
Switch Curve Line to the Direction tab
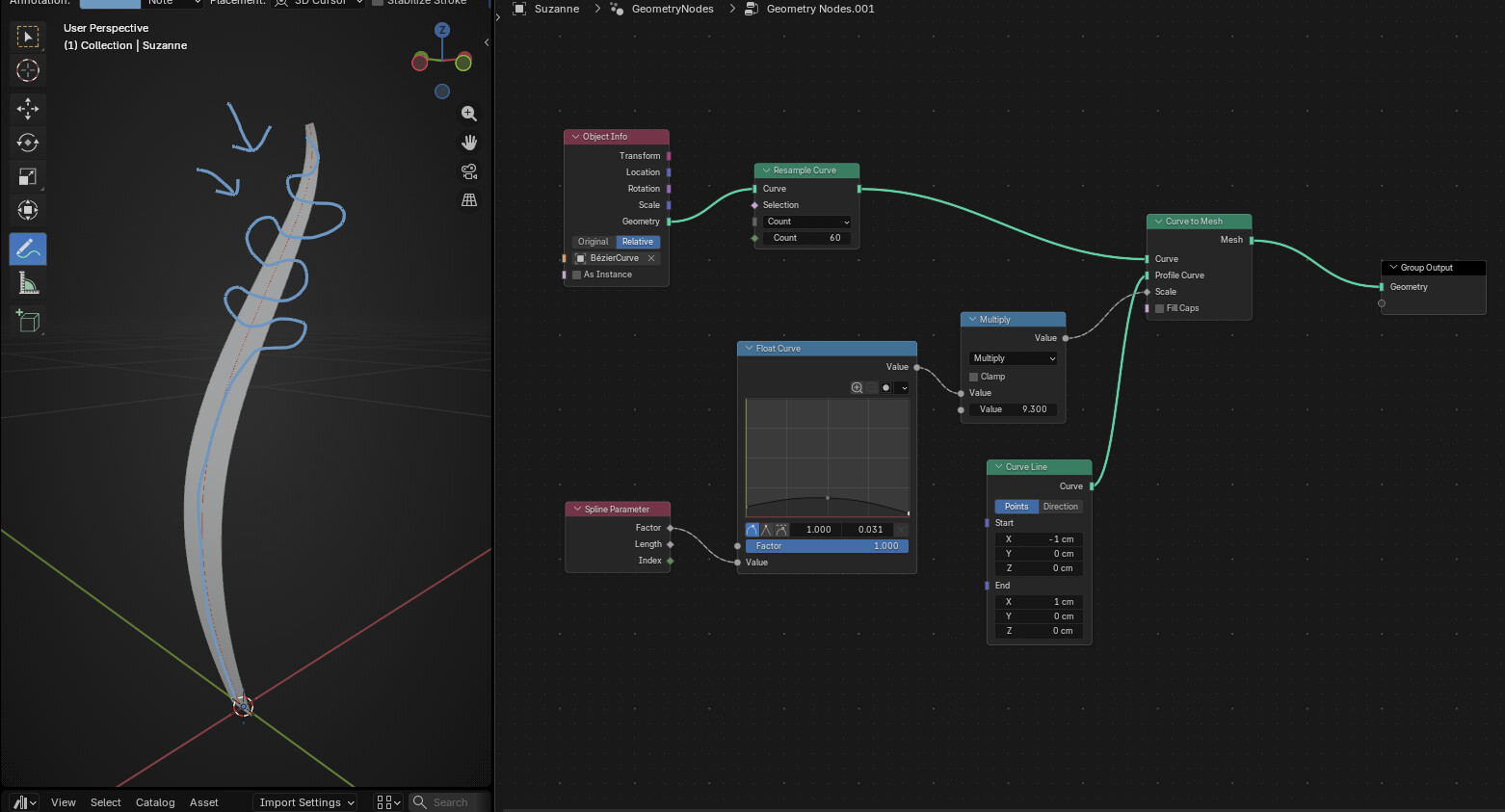tap(1060, 507)
